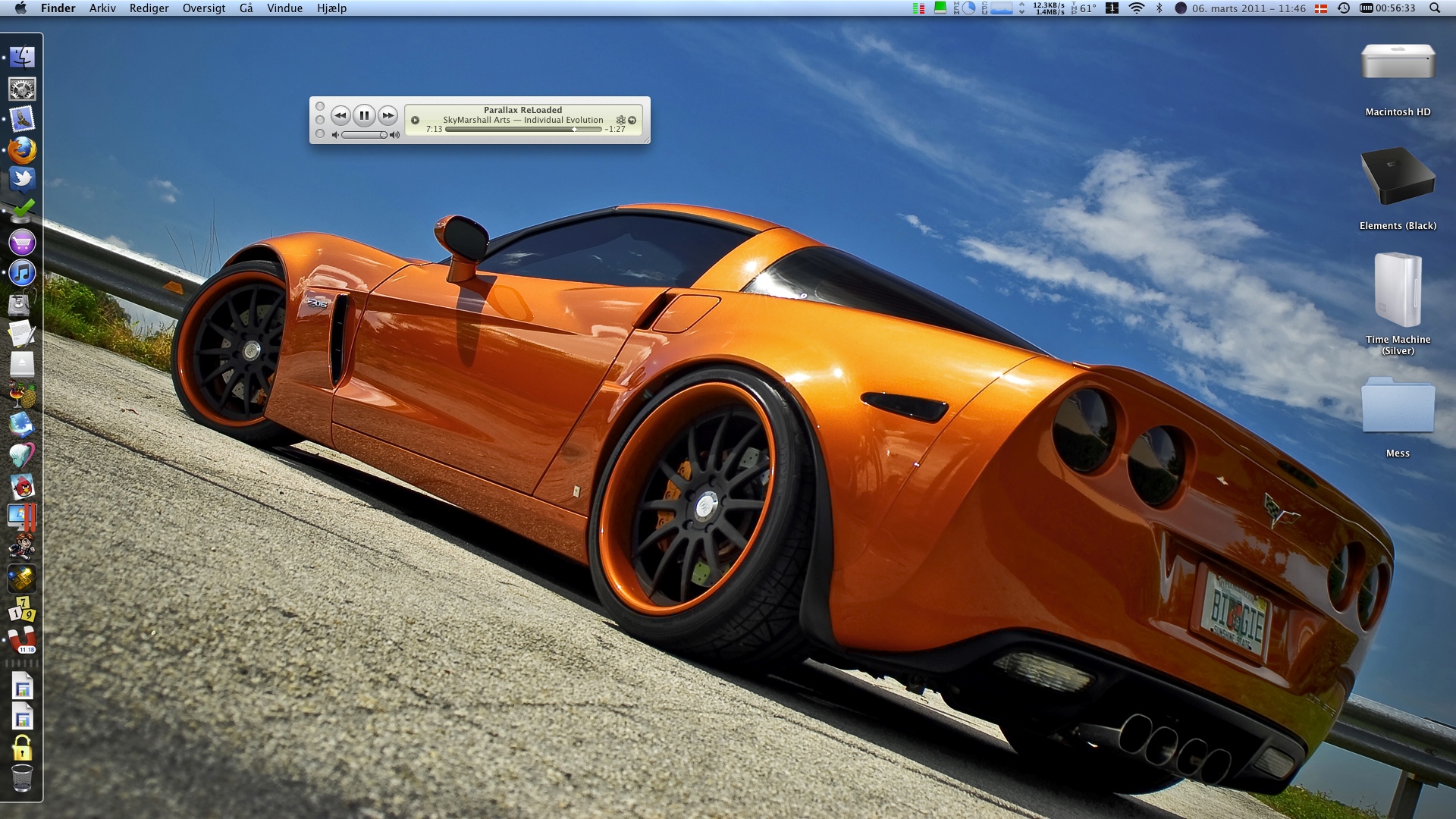This screenshot has width=1456, height=819.
Task: Click the return arrow icon in track display
Action: pos(632,120)
